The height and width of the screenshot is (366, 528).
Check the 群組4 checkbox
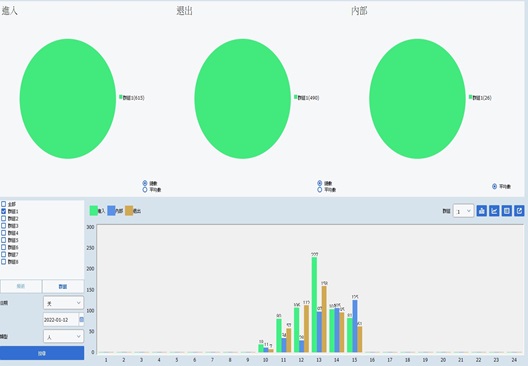click(x=3, y=233)
